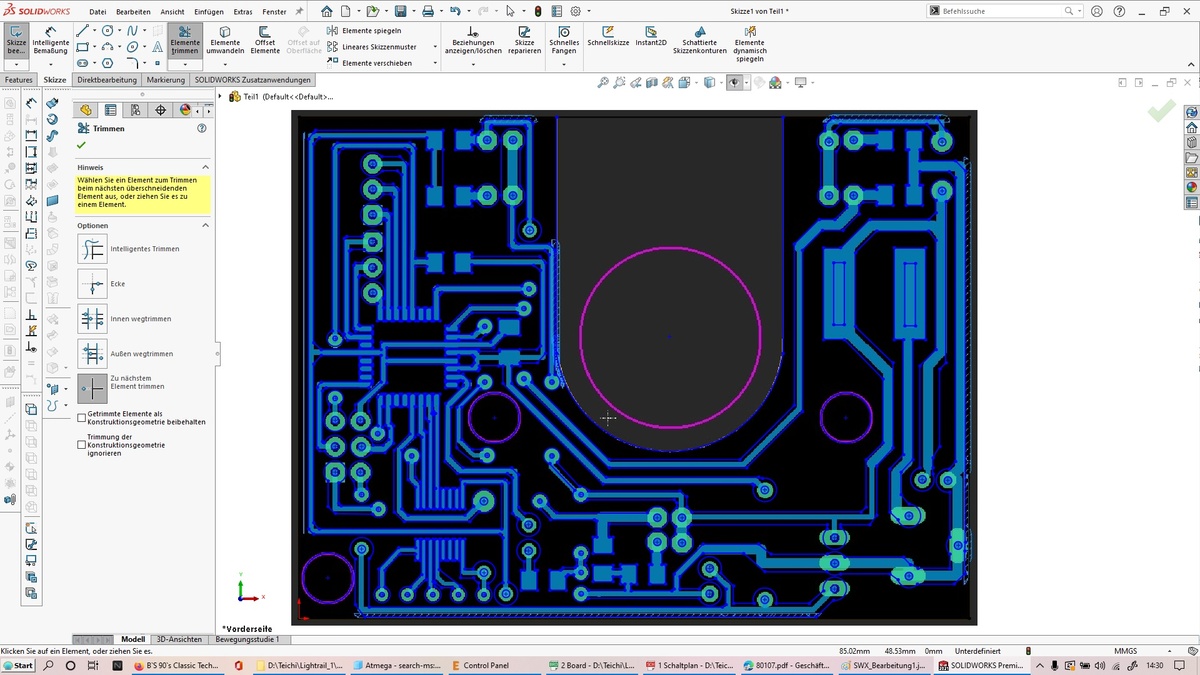
Task: Open Beziehungen anzeigen/löschen
Action: point(473,41)
